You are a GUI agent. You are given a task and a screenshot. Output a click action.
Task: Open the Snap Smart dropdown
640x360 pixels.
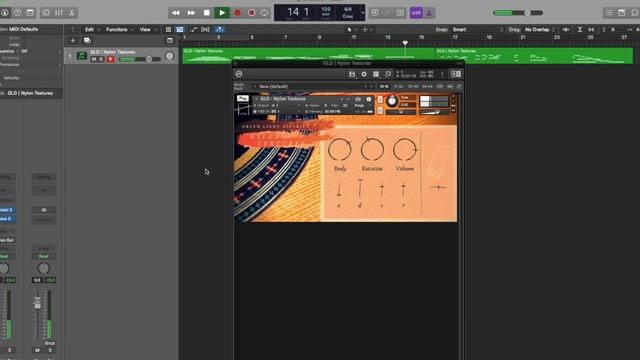pos(477,29)
